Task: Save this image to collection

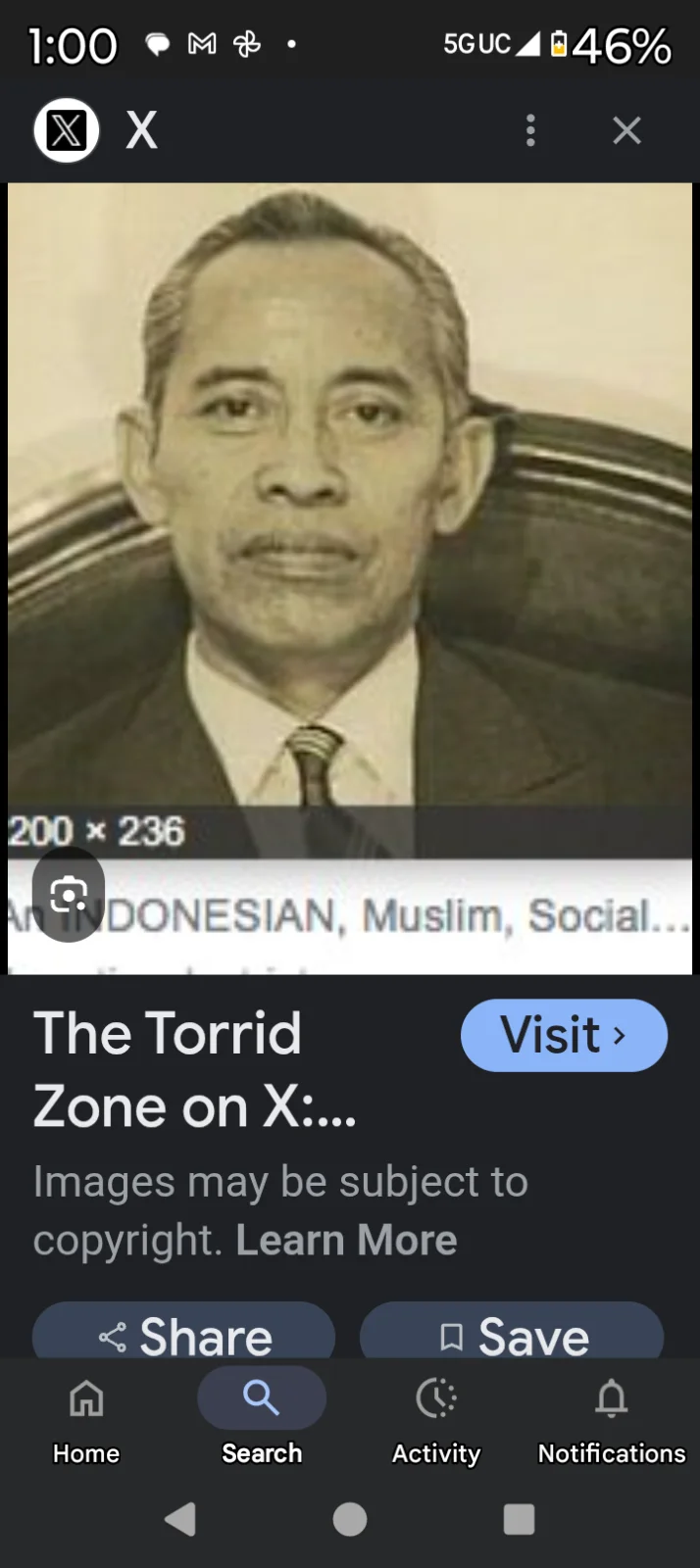Action: coord(512,1333)
